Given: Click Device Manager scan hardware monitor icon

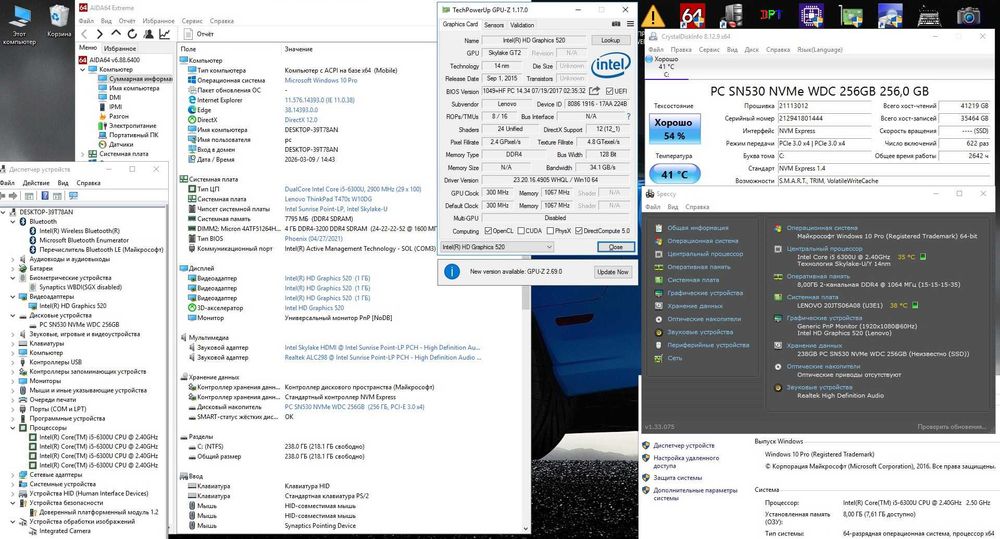Looking at the screenshot, I should pyautogui.click(x=73, y=196).
